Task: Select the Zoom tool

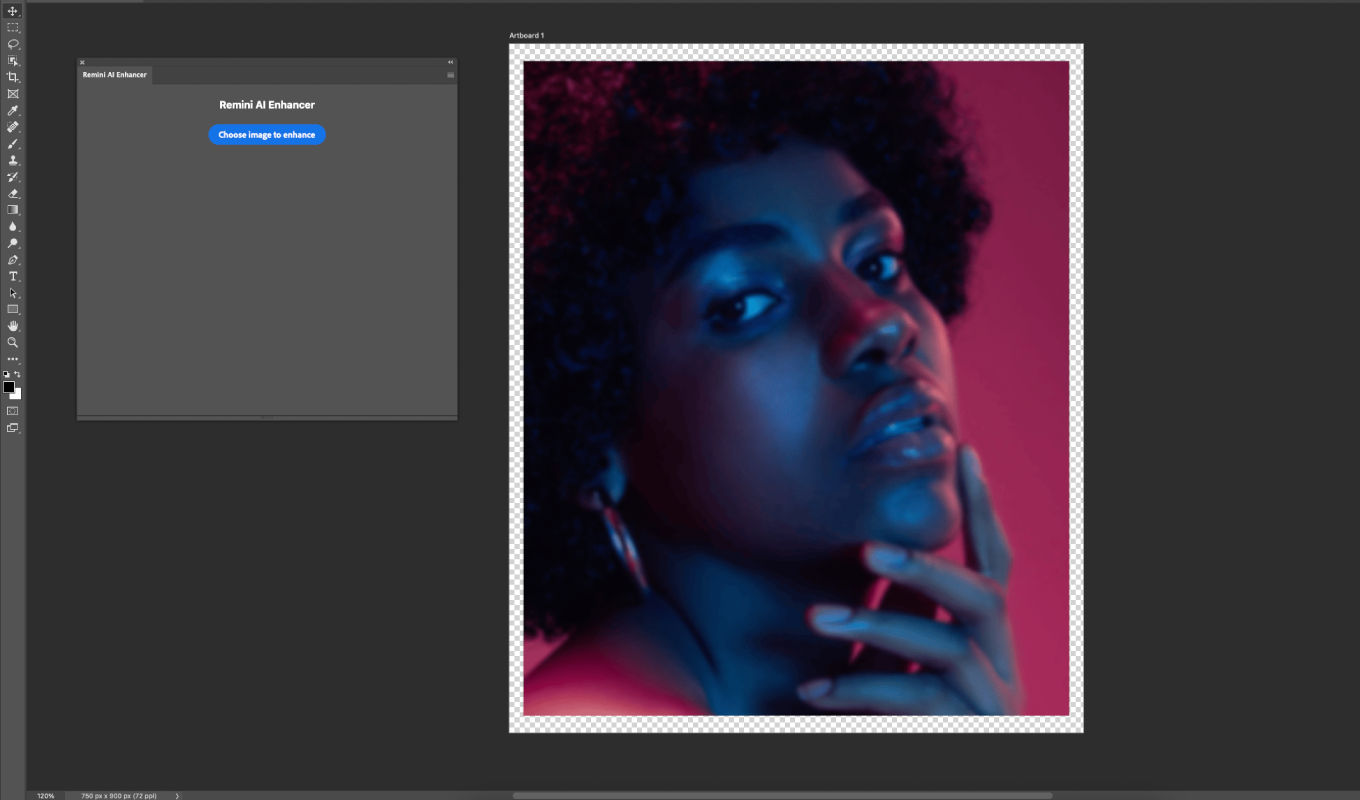Action: click(13, 342)
